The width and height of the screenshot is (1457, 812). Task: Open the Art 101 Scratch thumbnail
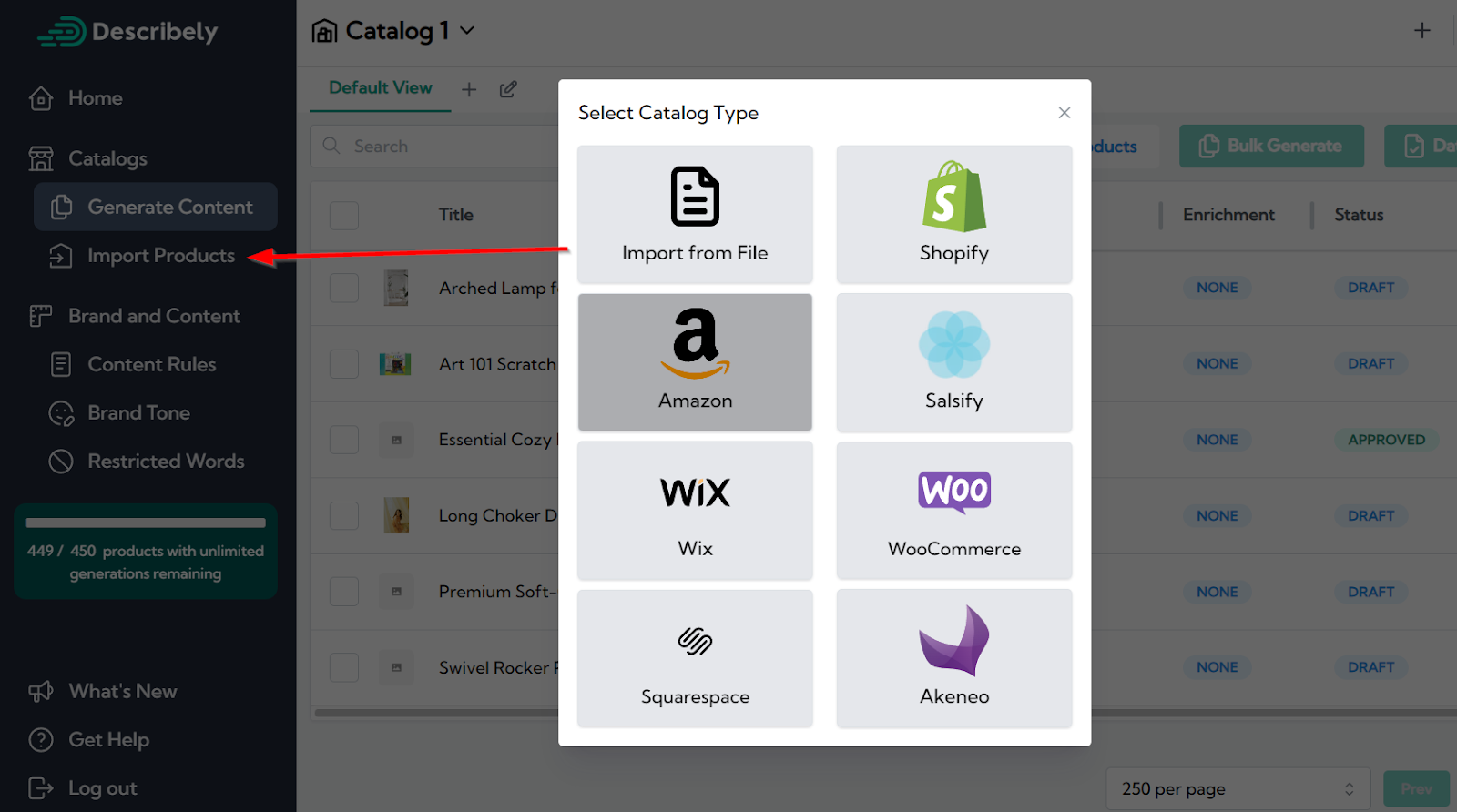(x=395, y=364)
